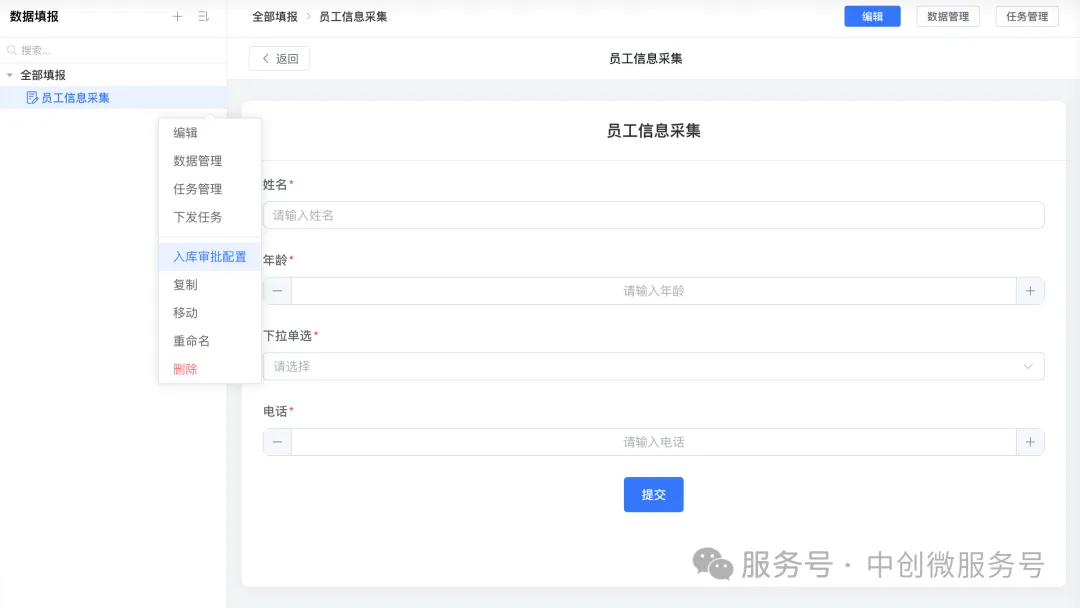Image resolution: width=1080 pixels, height=608 pixels.
Task: Choose 下发任务 from the context menu
Action: coord(210,218)
